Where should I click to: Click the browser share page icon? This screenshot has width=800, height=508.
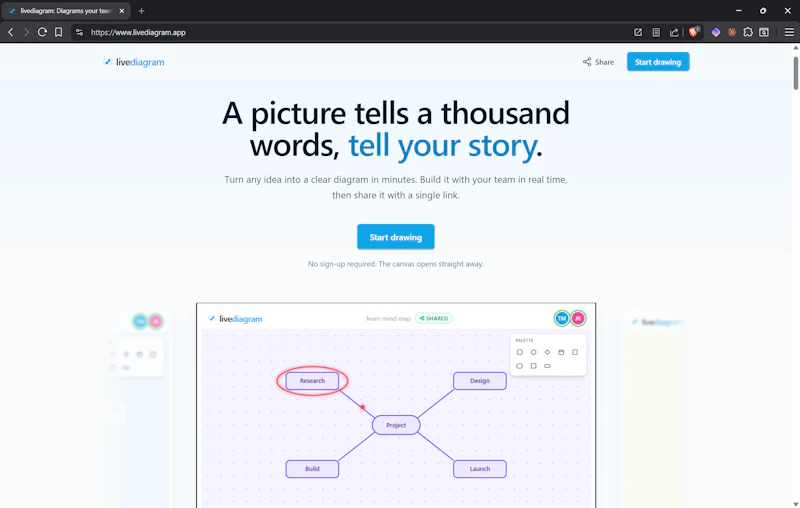coord(674,32)
